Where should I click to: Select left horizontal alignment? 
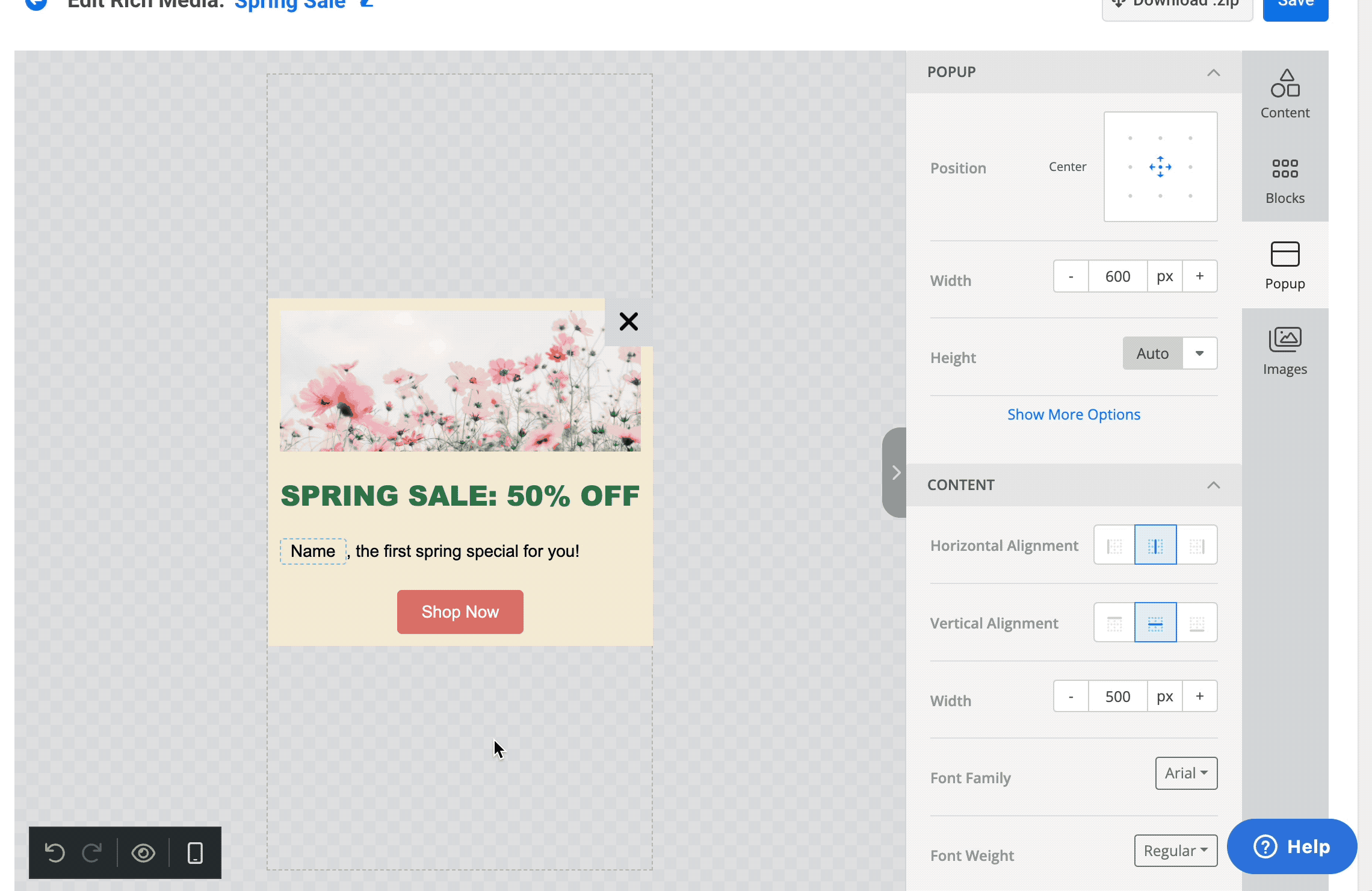(1114, 545)
